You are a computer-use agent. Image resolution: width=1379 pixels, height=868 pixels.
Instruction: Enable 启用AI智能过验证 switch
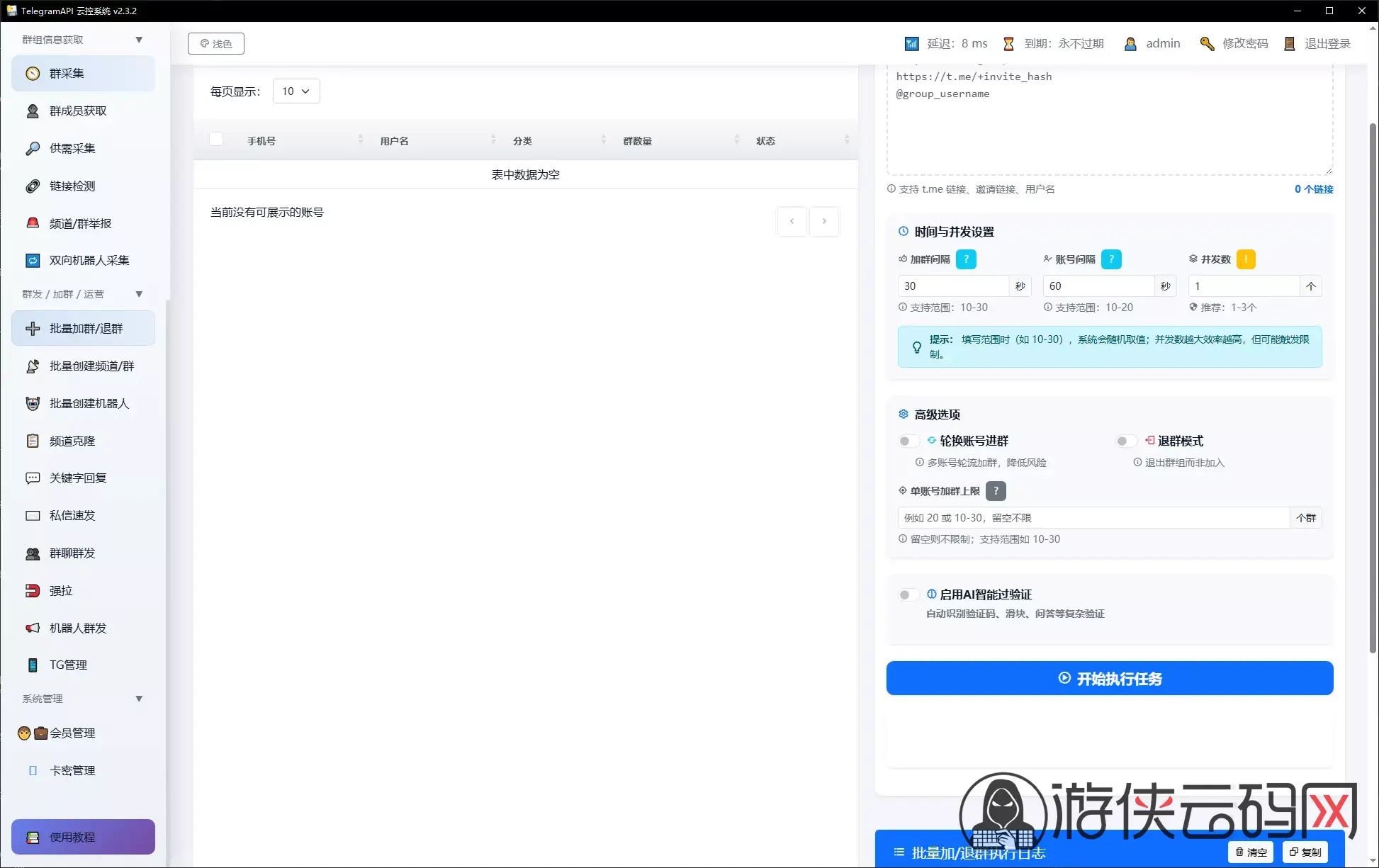[x=908, y=595]
